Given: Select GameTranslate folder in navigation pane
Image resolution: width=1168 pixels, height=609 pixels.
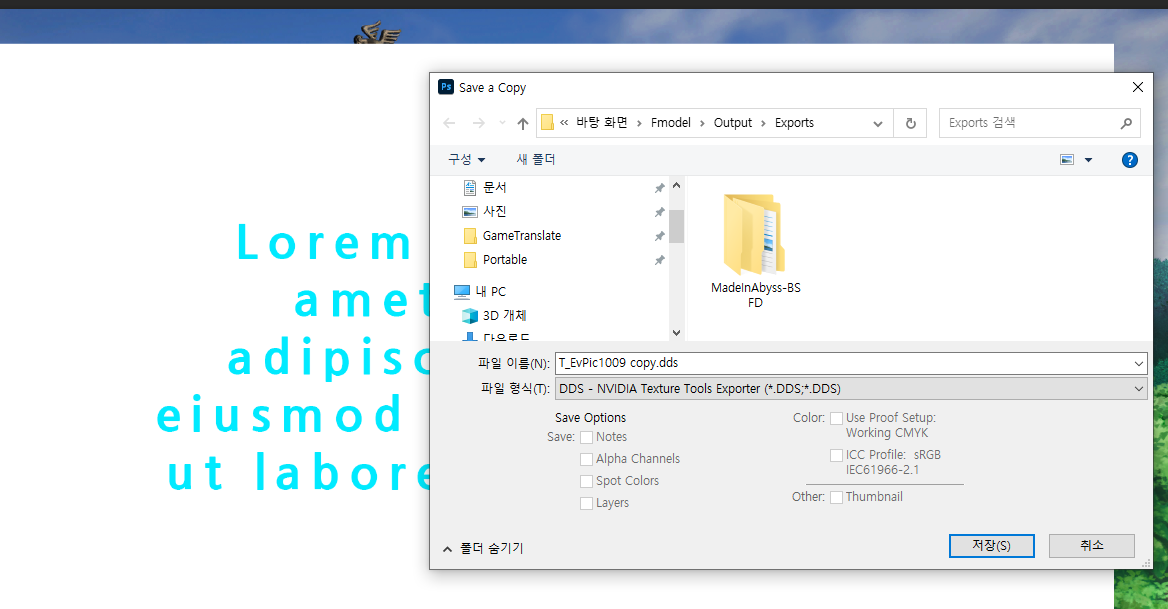Looking at the screenshot, I should 521,236.
